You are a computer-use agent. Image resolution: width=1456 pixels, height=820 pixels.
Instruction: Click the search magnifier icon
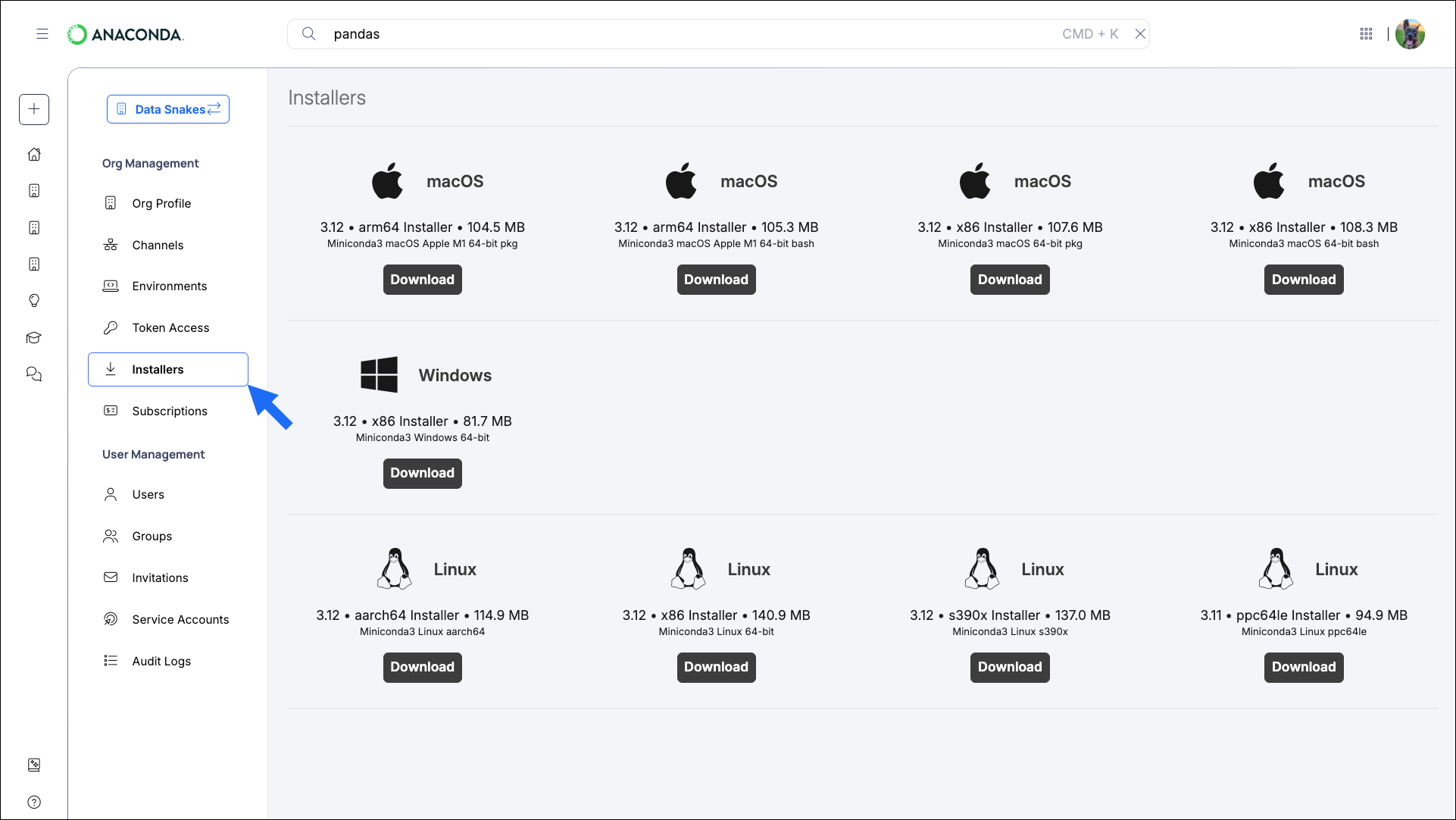[x=308, y=34]
